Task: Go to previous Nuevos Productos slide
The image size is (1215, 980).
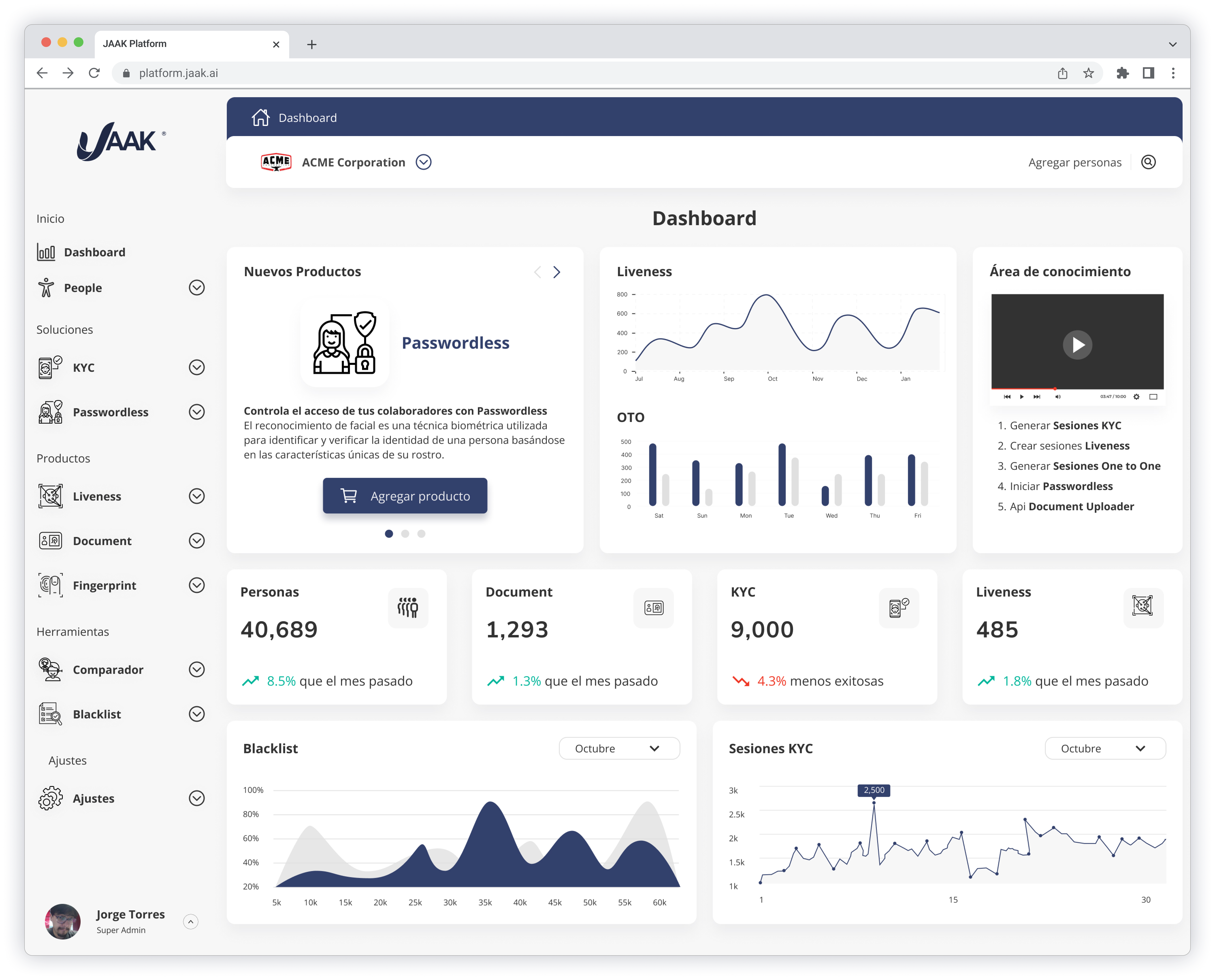Action: coord(537,272)
